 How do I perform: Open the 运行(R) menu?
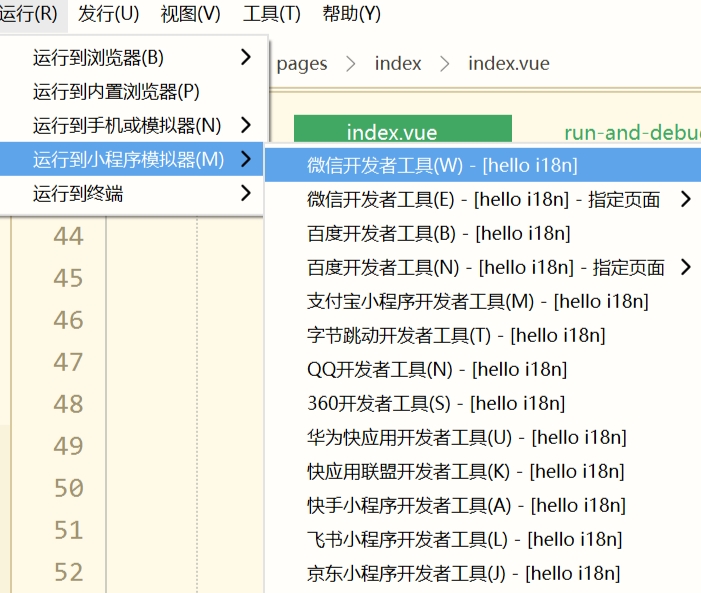pos(28,14)
